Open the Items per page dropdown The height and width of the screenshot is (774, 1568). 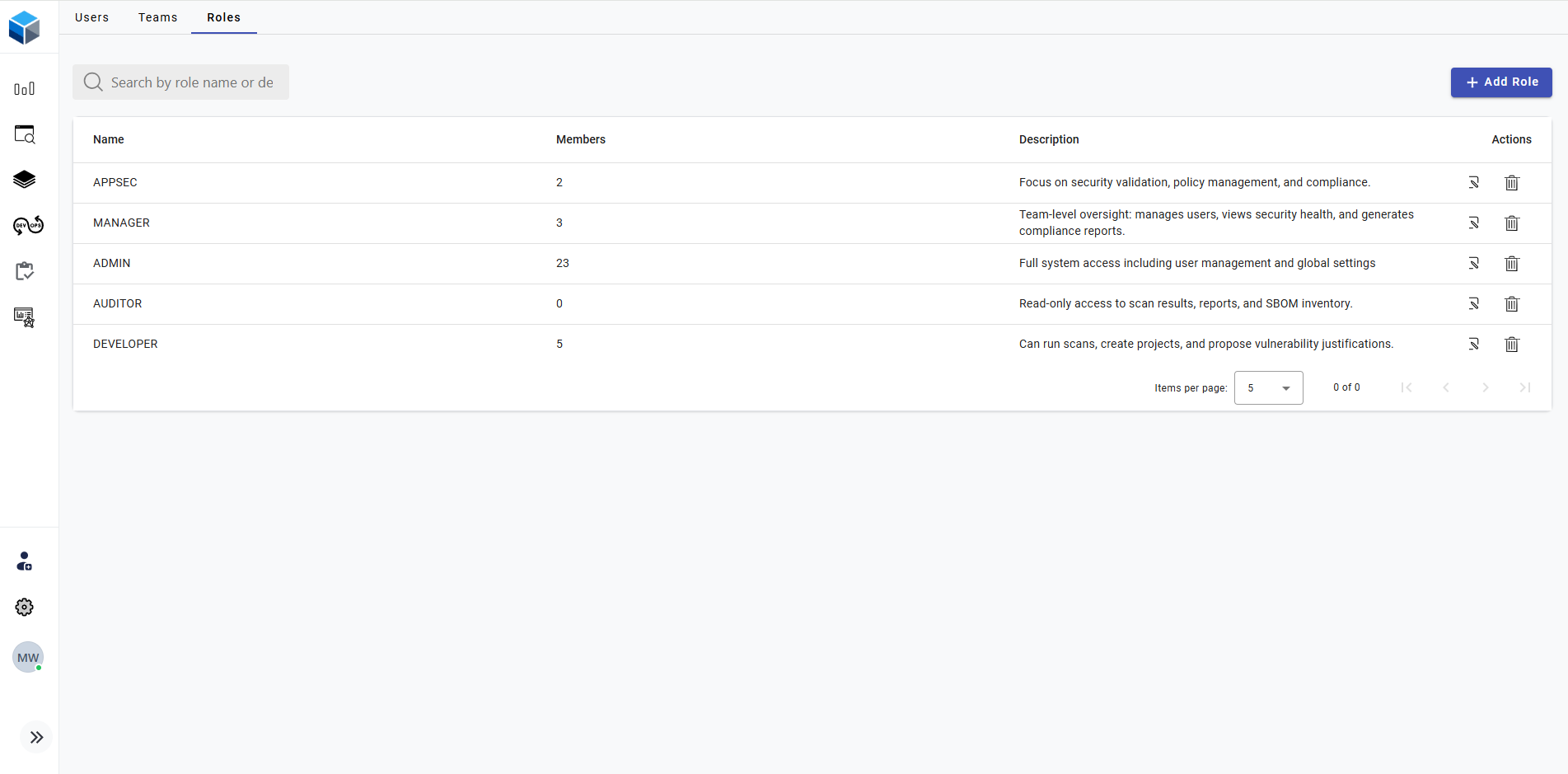1268,388
